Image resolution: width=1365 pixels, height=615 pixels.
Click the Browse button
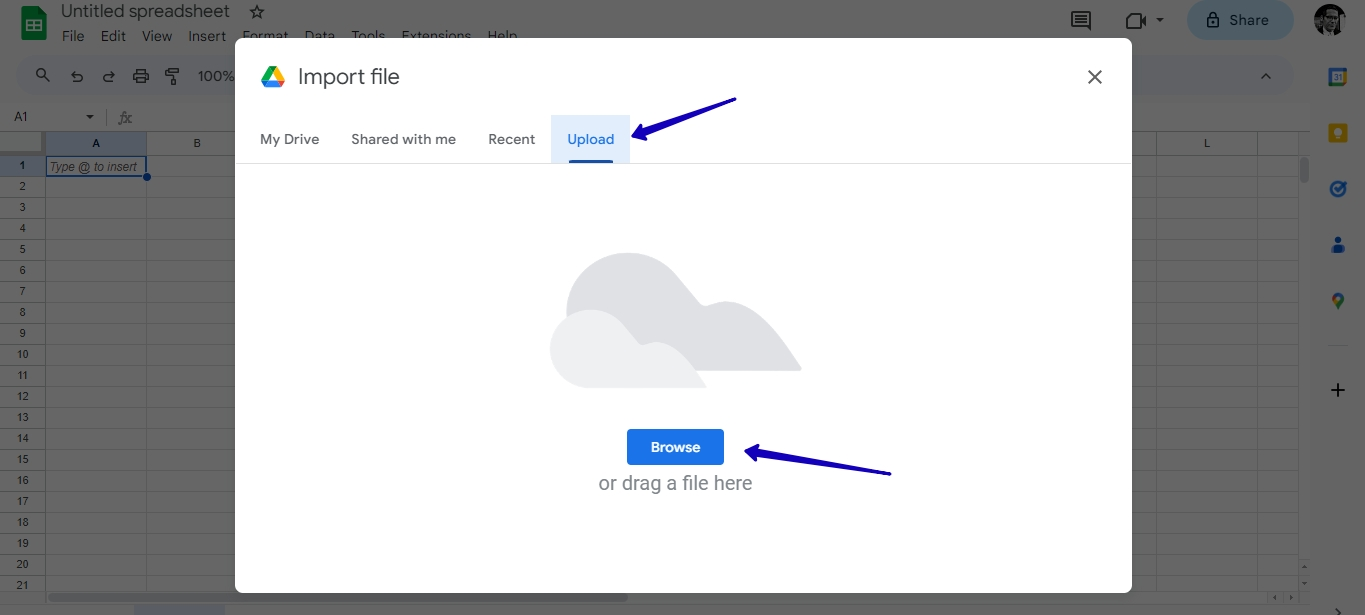pyautogui.click(x=675, y=447)
